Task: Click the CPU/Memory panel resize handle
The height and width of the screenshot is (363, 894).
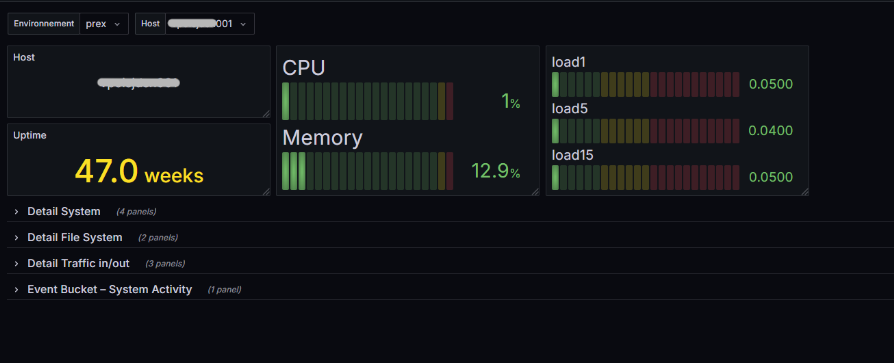Action: coord(535,191)
